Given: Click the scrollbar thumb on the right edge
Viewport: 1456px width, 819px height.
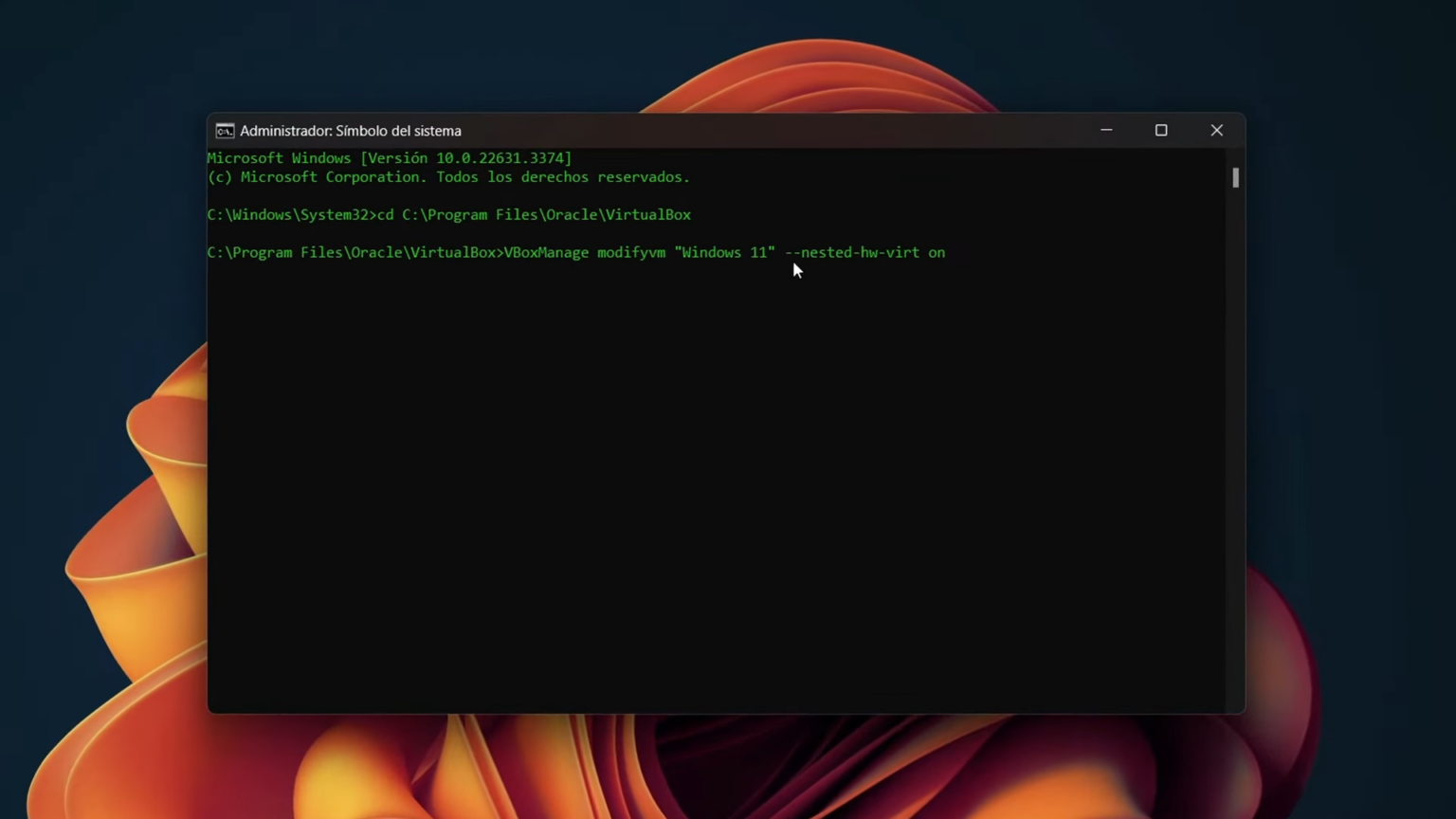Looking at the screenshot, I should tap(1235, 178).
